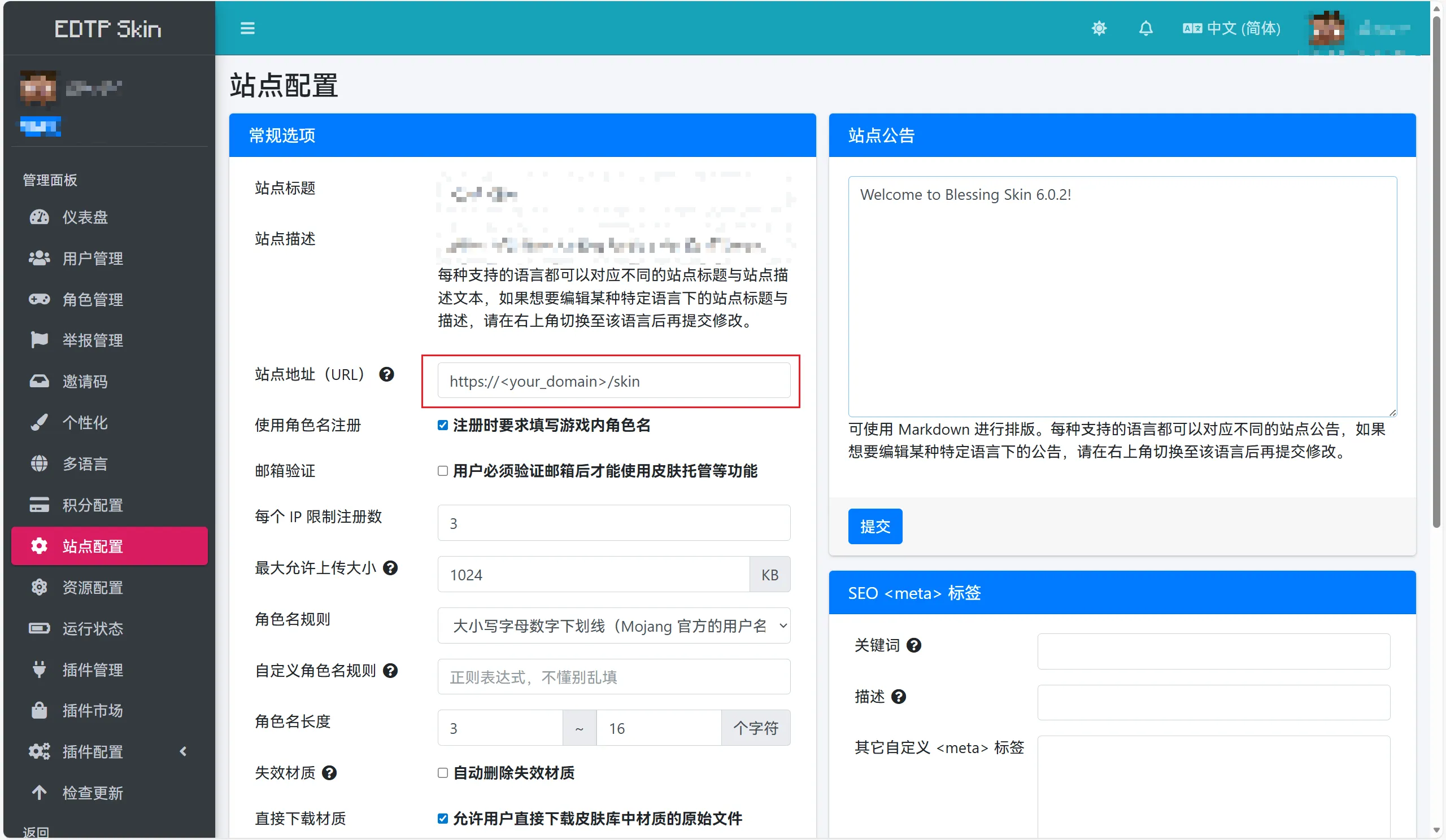Click the 每个 IP 限制注册数 input field
The image size is (1446, 840).
613,523
